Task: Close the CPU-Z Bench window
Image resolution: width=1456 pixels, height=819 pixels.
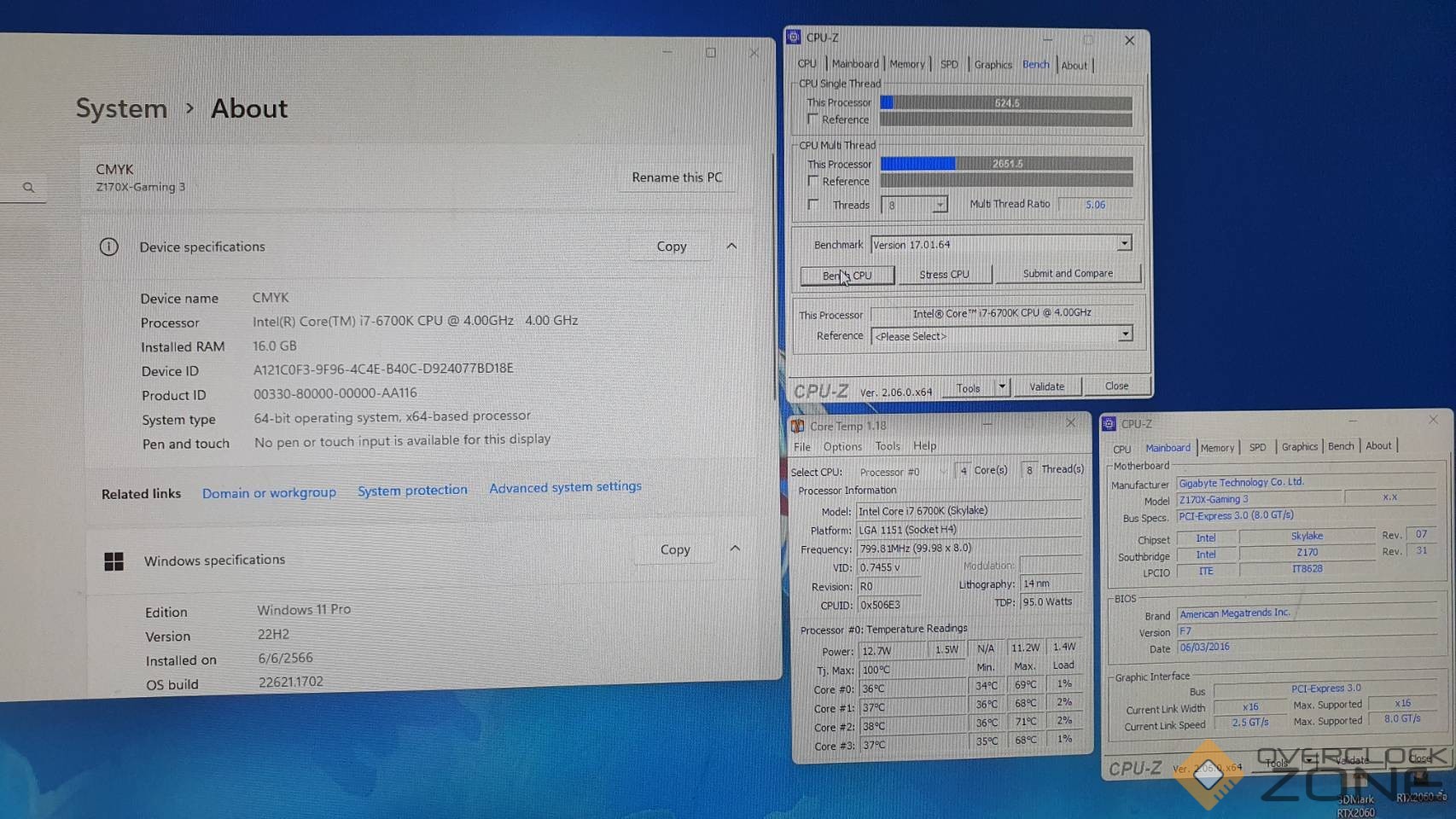Action: coord(1129,40)
